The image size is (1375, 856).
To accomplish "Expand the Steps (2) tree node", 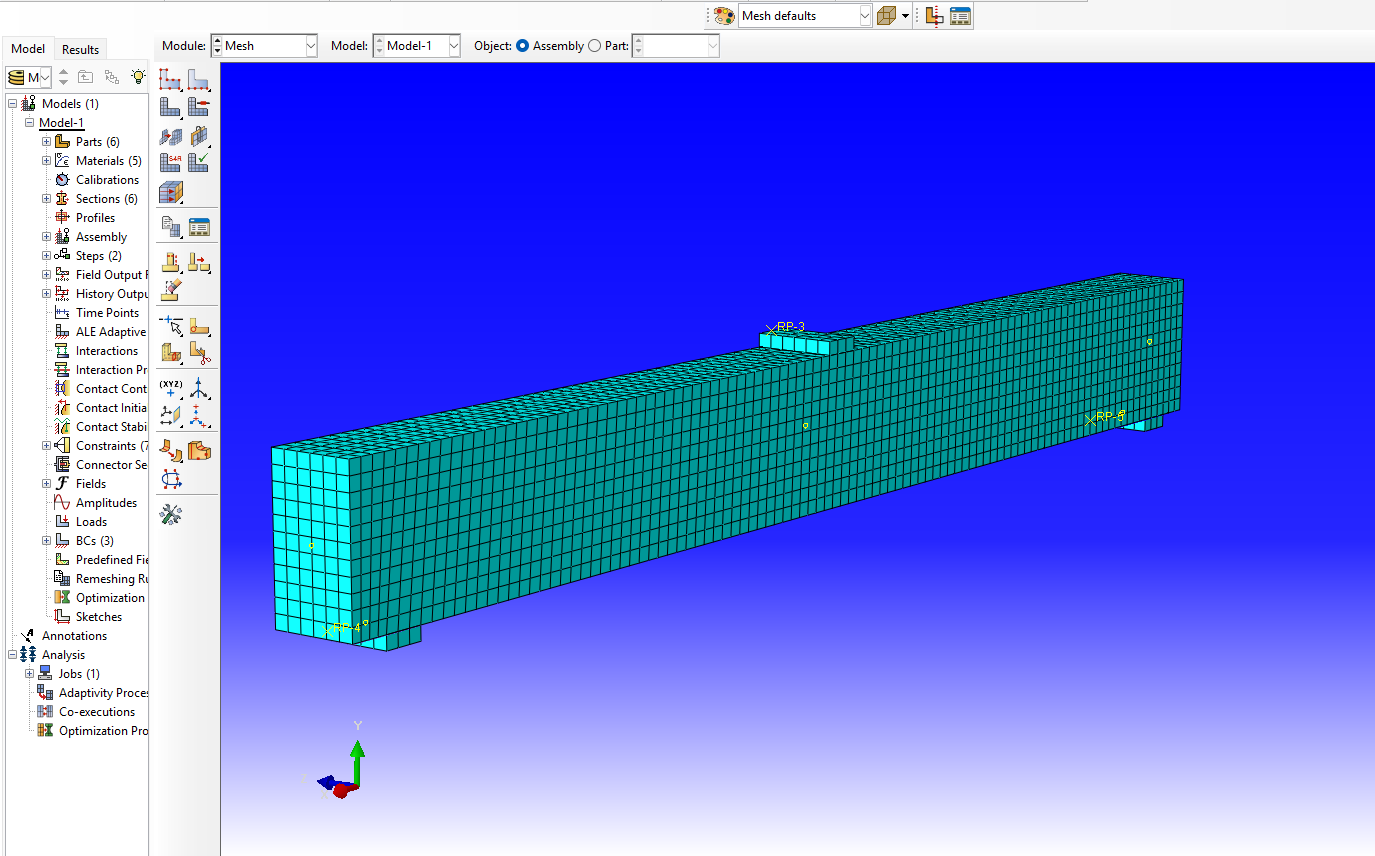I will pyautogui.click(x=46, y=256).
